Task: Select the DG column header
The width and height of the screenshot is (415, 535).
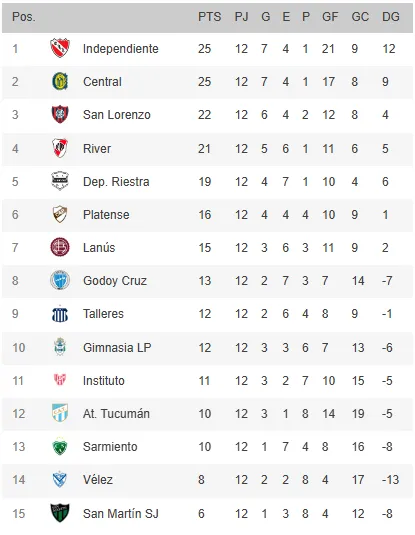Action: (x=390, y=17)
